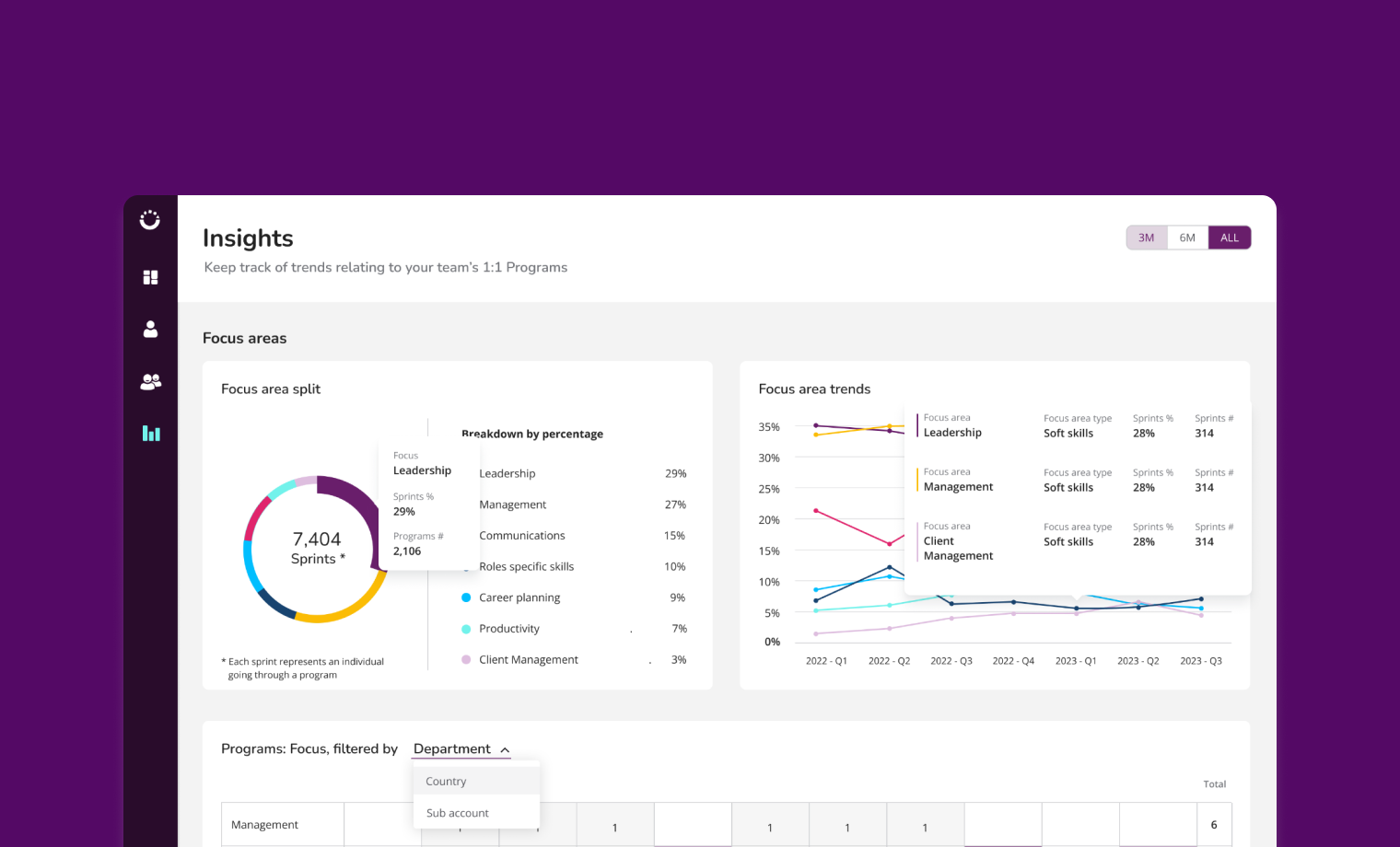Click the 2022 - Q3 axis label

[951, 661]
